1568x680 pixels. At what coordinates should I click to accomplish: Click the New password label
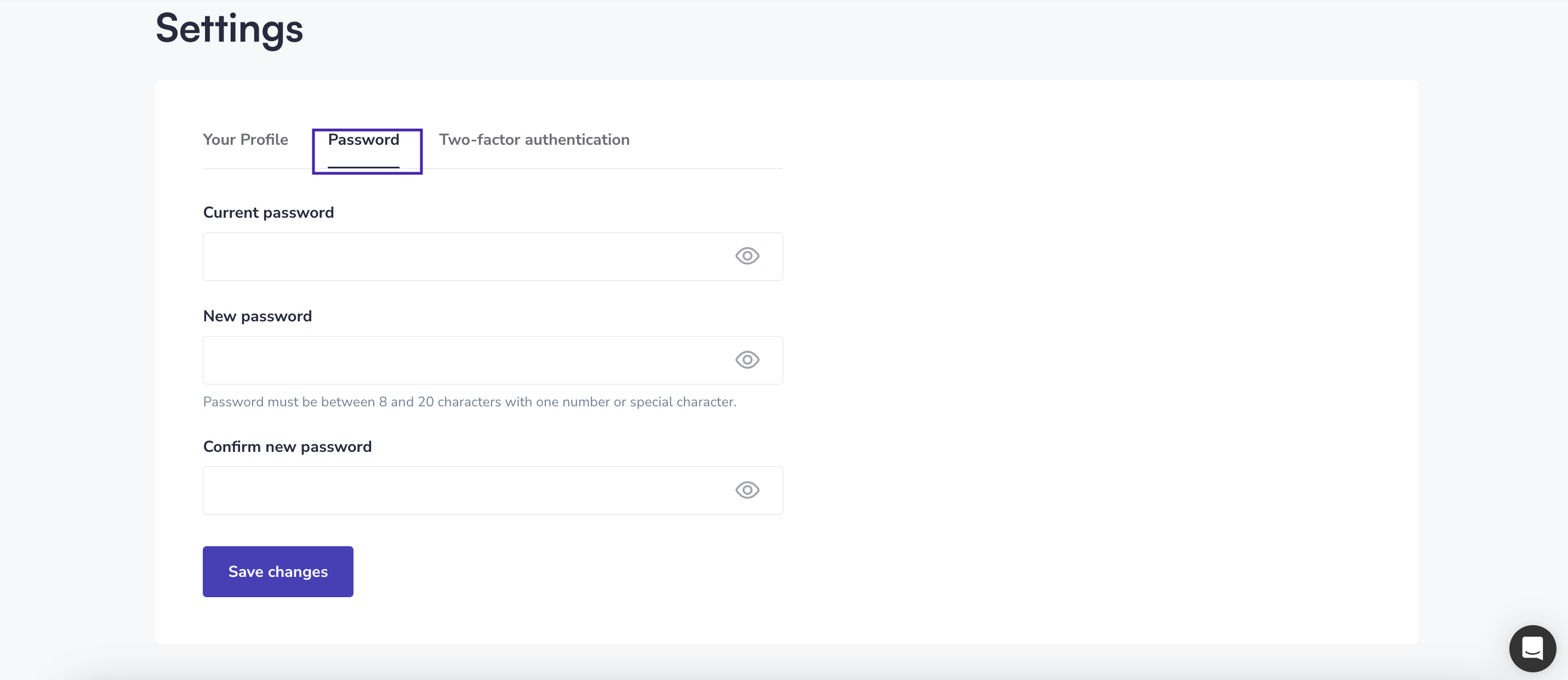point(258,316)
